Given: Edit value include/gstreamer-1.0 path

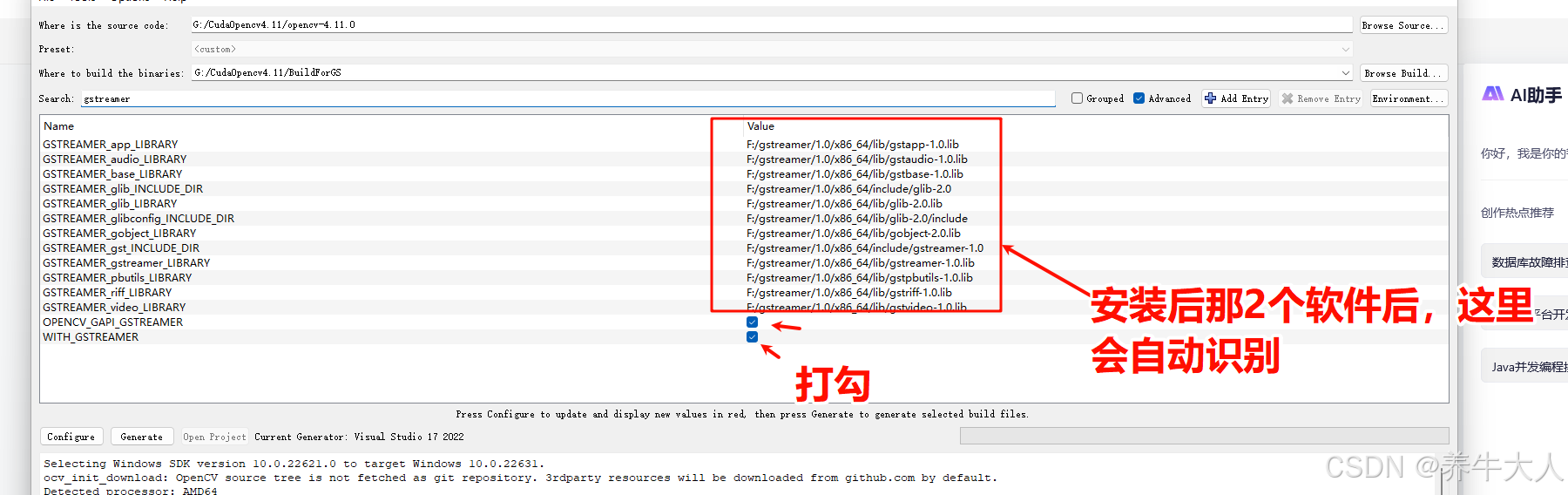Looking at the screenshot, I should tap(865, 248).
